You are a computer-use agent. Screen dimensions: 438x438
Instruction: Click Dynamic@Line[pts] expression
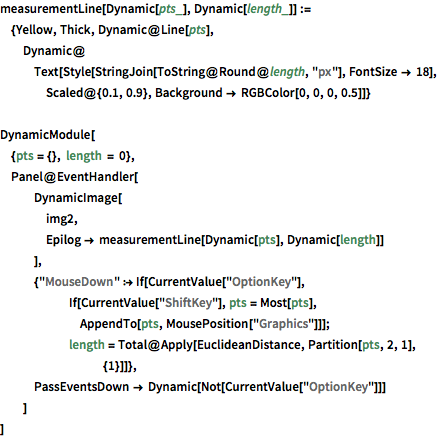154,30
